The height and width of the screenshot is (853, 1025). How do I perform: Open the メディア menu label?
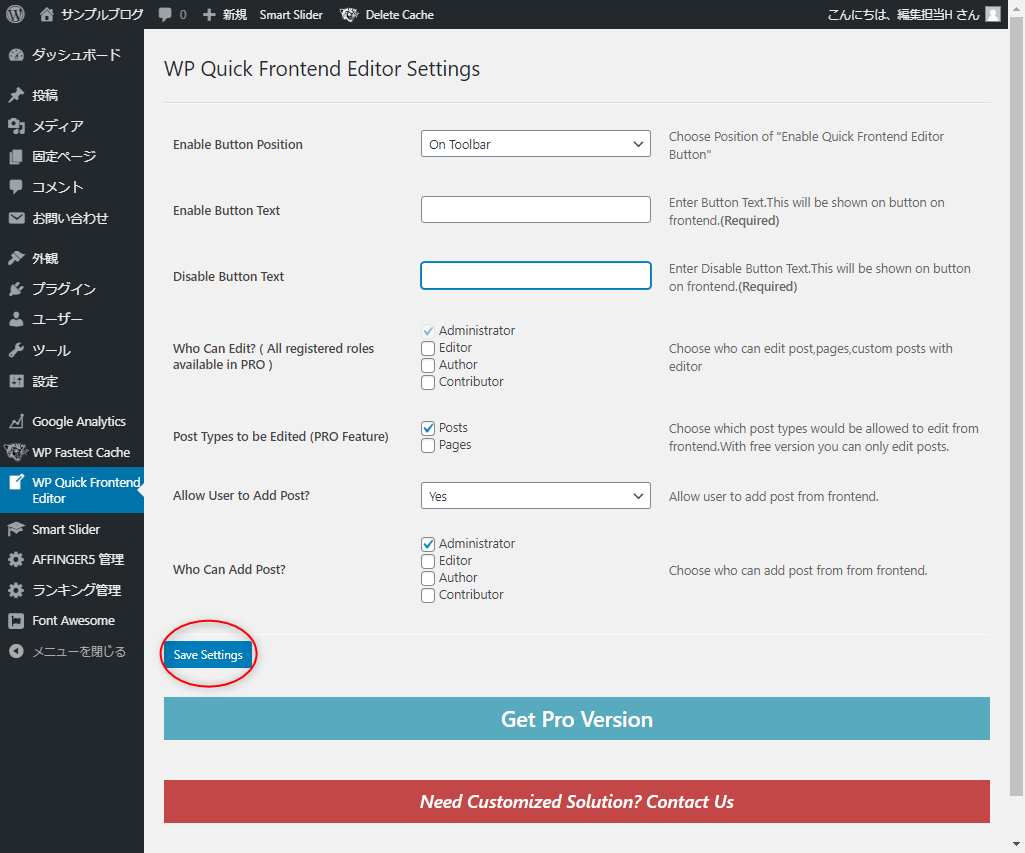click(58, 125)
